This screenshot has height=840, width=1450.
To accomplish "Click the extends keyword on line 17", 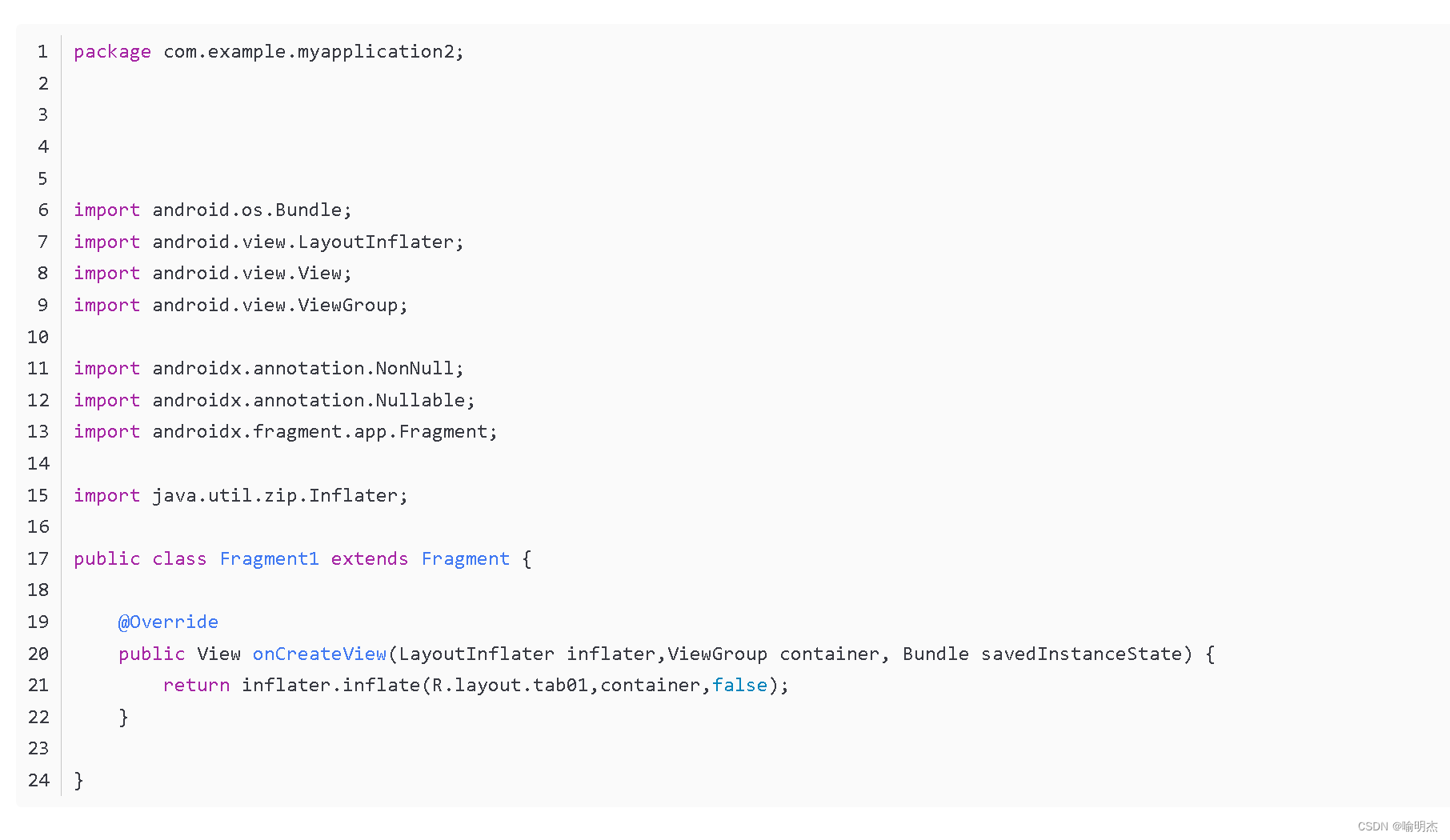I will pos(370,559).
